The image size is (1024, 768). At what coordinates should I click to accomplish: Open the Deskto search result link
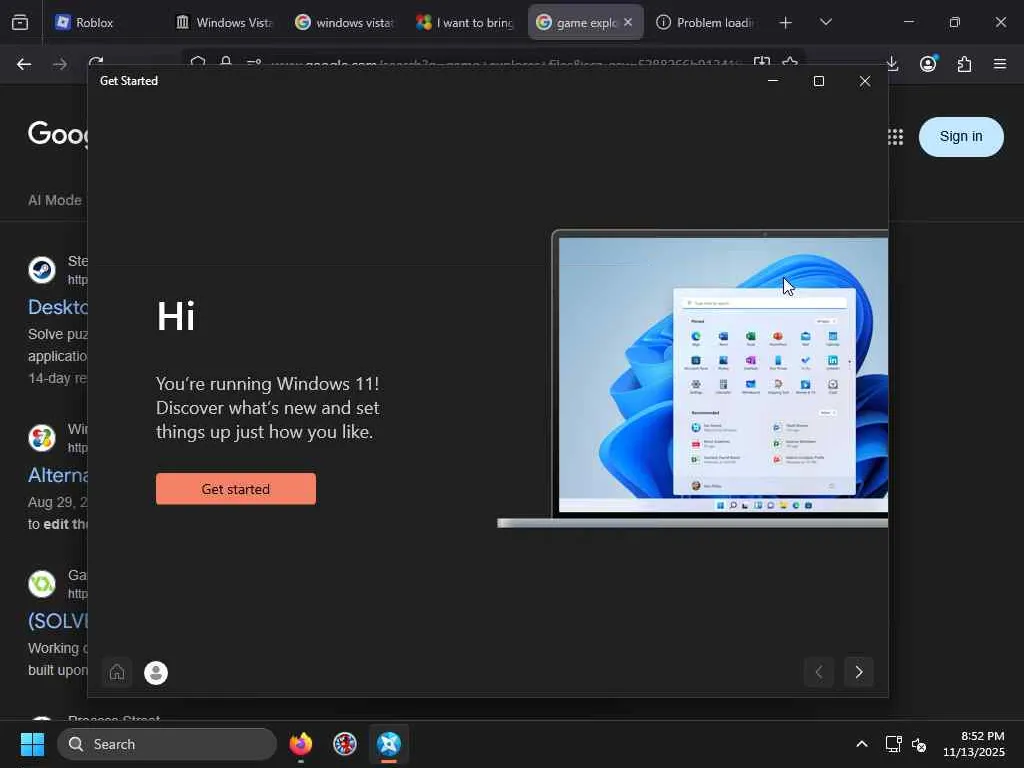pyautogui.click(x=57, y=307)
